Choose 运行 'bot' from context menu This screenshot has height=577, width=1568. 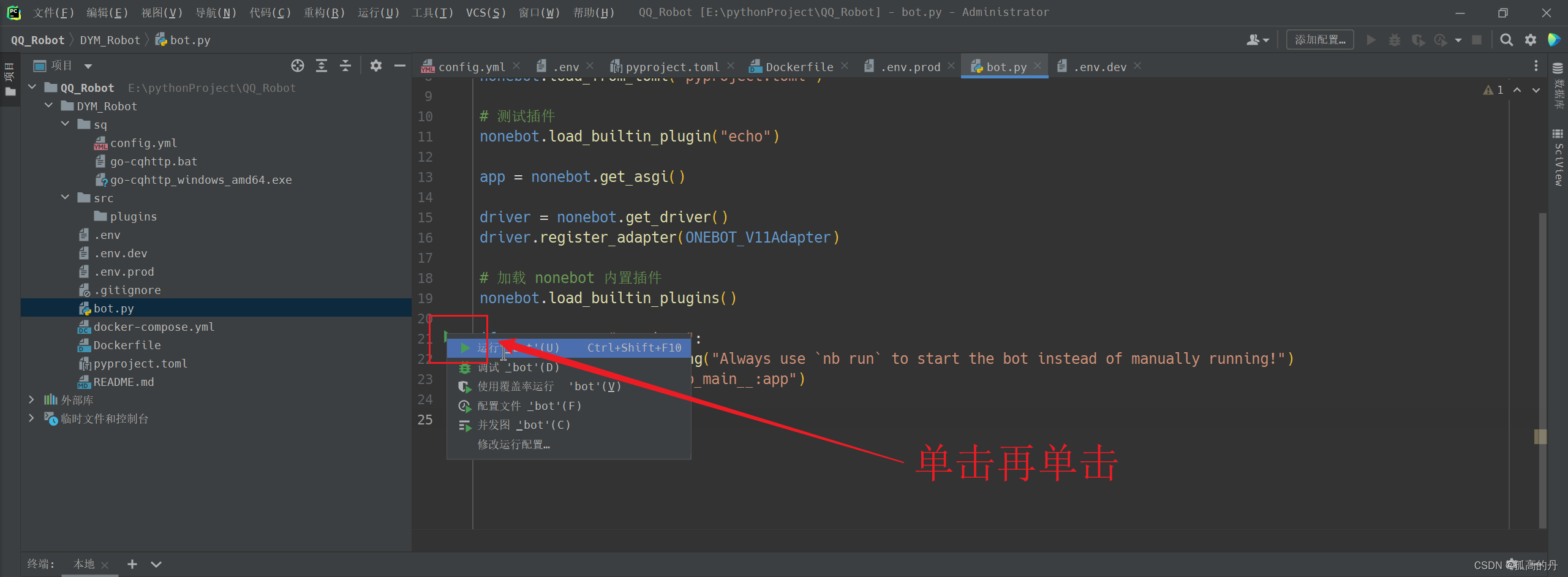(x=569, y=347)
